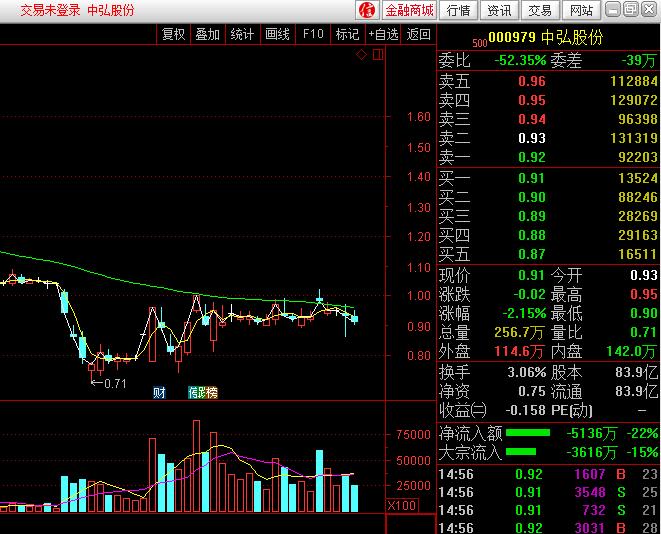Open the 画线 drawing tools
Viewport: 661px width, 534px height.
277,34
